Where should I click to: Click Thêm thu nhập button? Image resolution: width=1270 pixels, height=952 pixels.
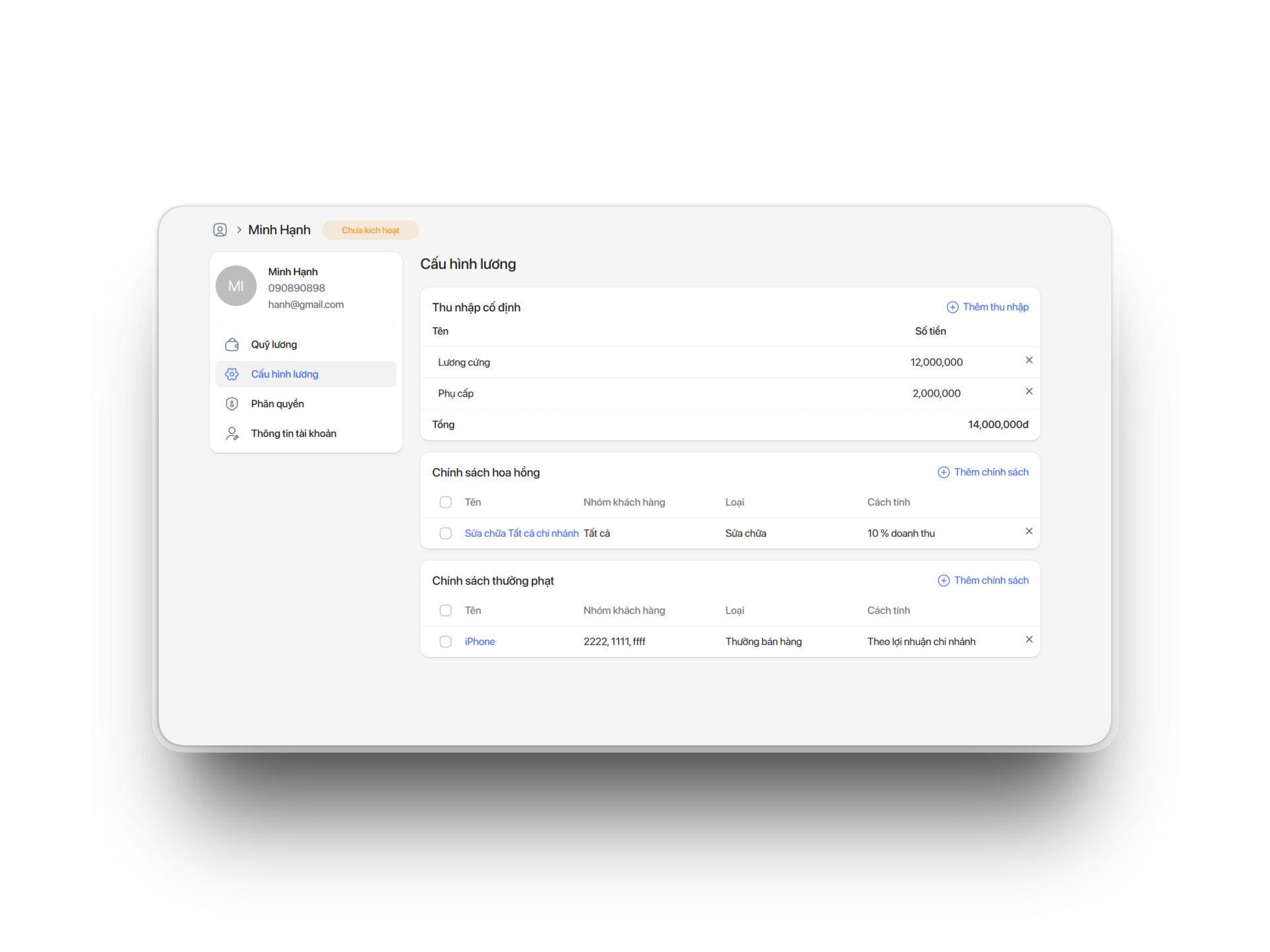click(988, 307)
